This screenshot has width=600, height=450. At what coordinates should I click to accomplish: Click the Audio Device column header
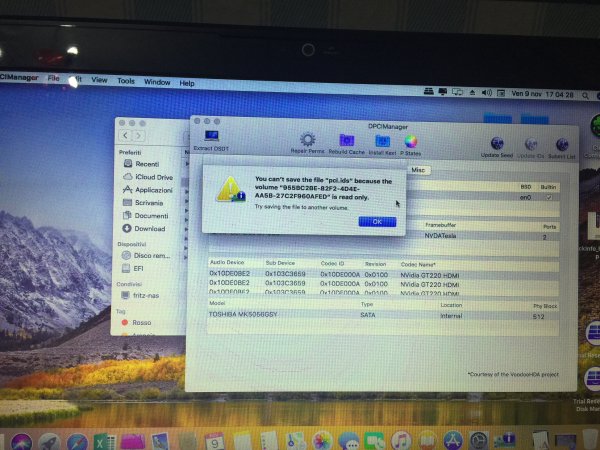pos(227,262)
